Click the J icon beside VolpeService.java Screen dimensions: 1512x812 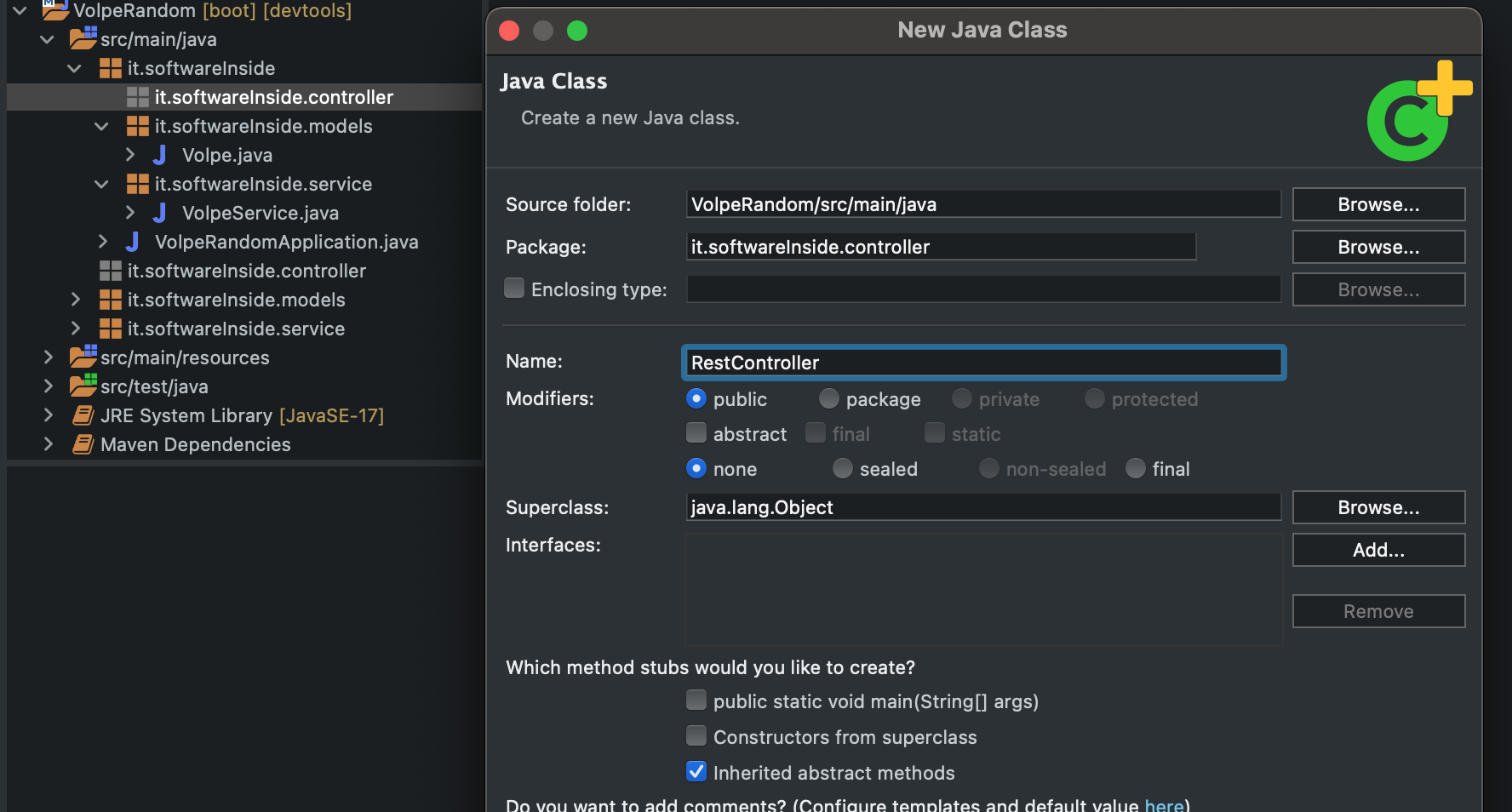[159, 213]
